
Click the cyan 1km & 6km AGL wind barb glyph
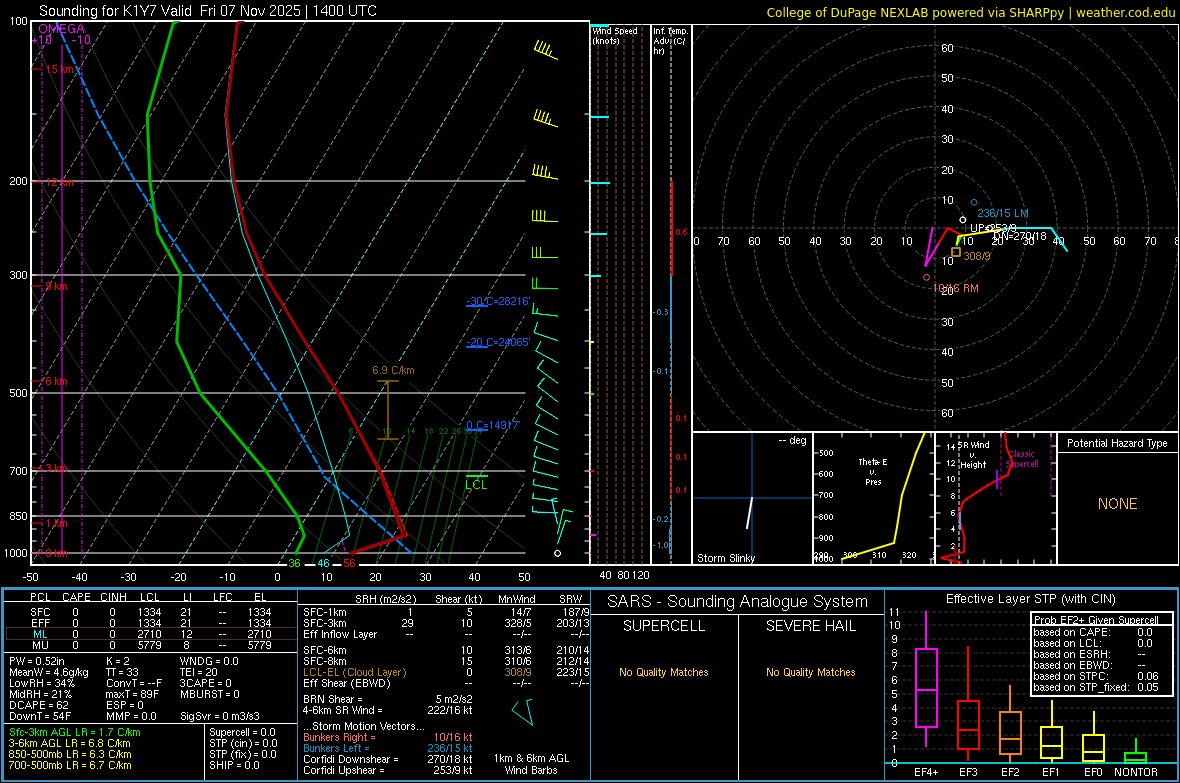pos(523,711)
